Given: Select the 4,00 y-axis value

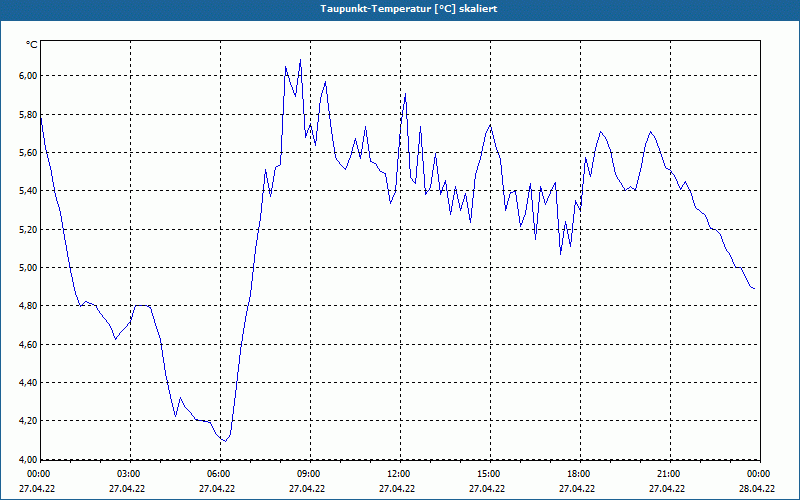Looking at the screenshot, I should 29,459.
